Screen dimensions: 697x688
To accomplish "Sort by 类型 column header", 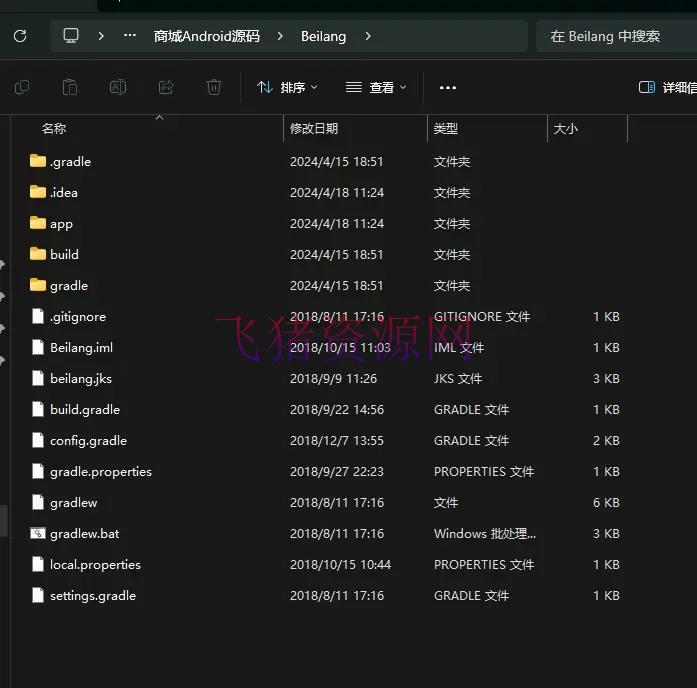I will 446,128.
